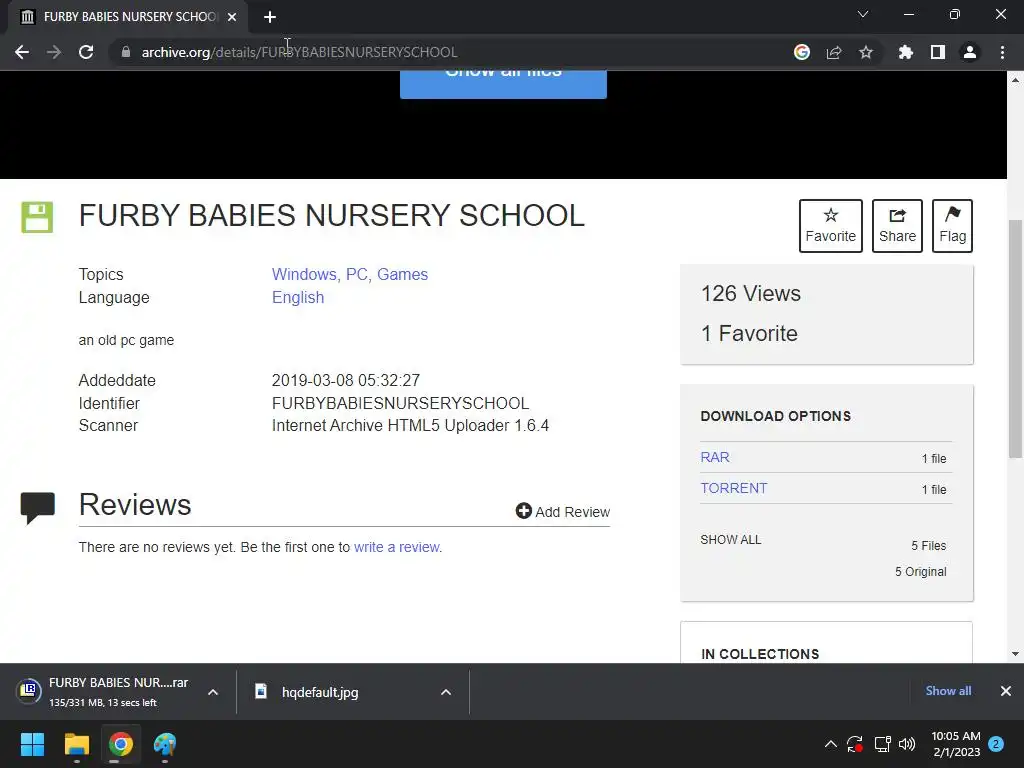Image resolution: width=1024 pixels, height=768 pixels.
Task: Select the FURBY BABIES NURSERY SCHOOL tab
Action: pyautogui.click(x=127, y=17)
